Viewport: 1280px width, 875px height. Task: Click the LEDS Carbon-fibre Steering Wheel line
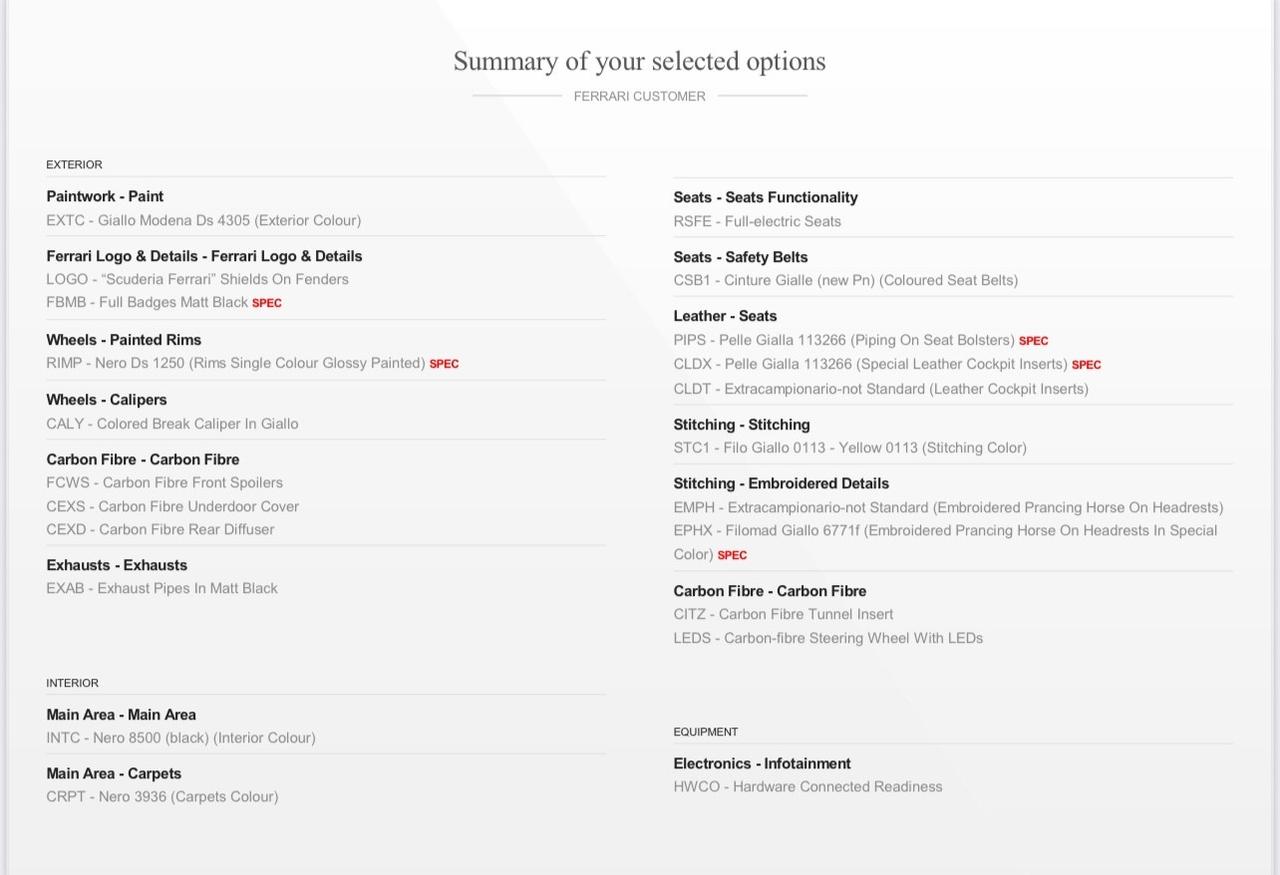coord(828,638)
